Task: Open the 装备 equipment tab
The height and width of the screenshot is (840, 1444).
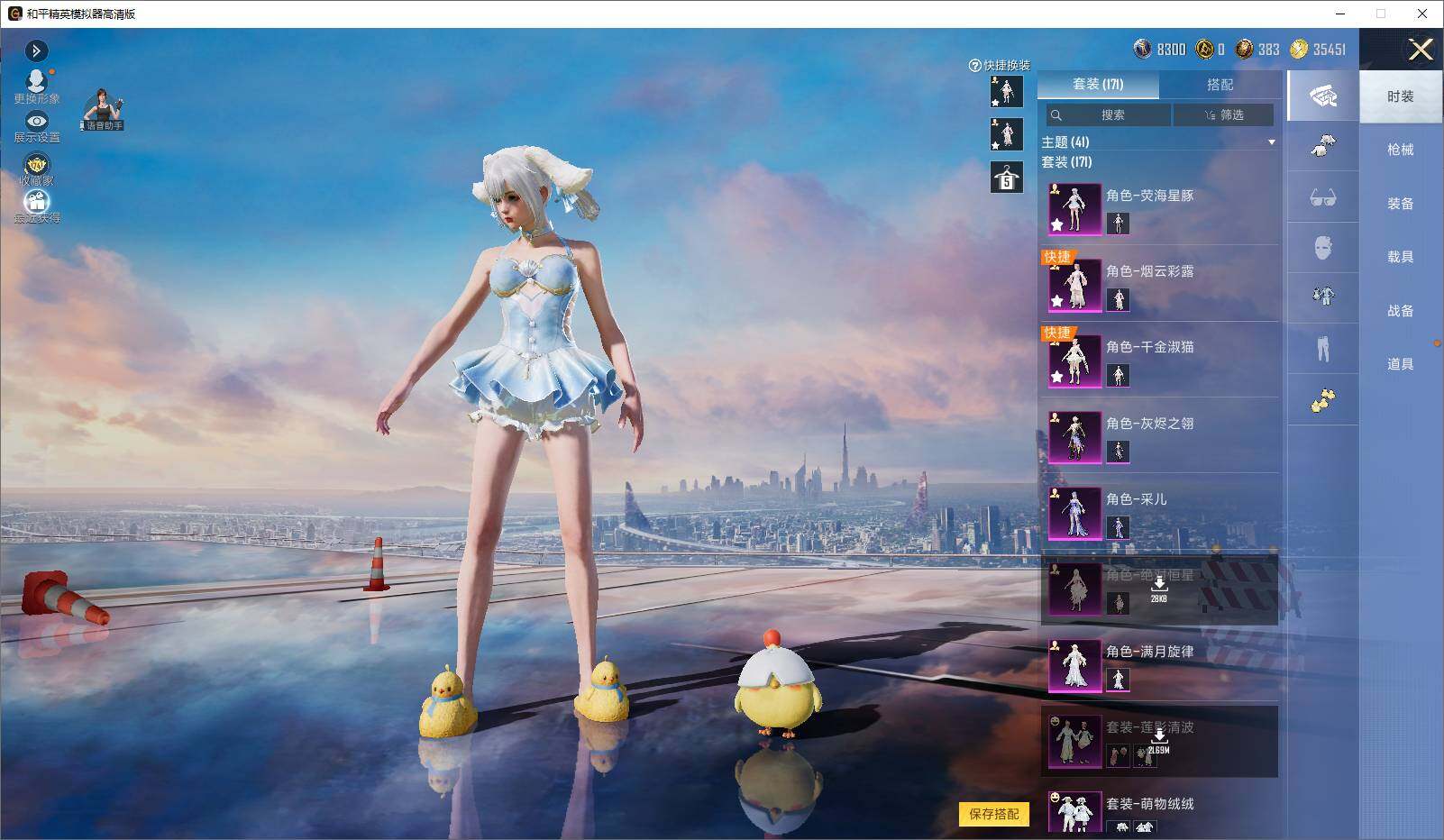Action: (x=1400, y=204)
